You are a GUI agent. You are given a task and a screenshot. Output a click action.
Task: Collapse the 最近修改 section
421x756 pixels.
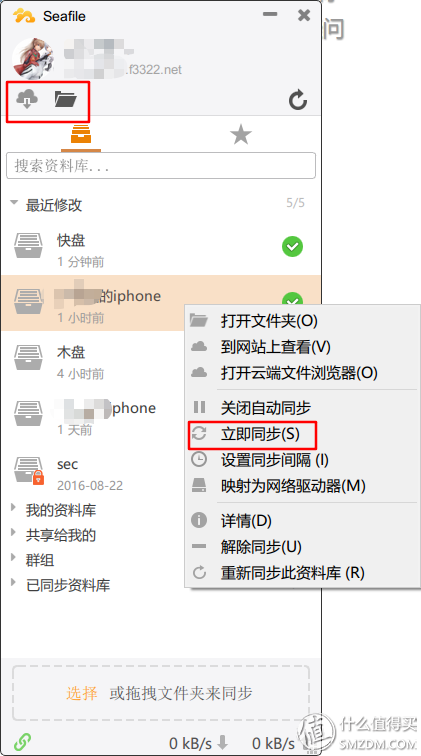(14, 203)
